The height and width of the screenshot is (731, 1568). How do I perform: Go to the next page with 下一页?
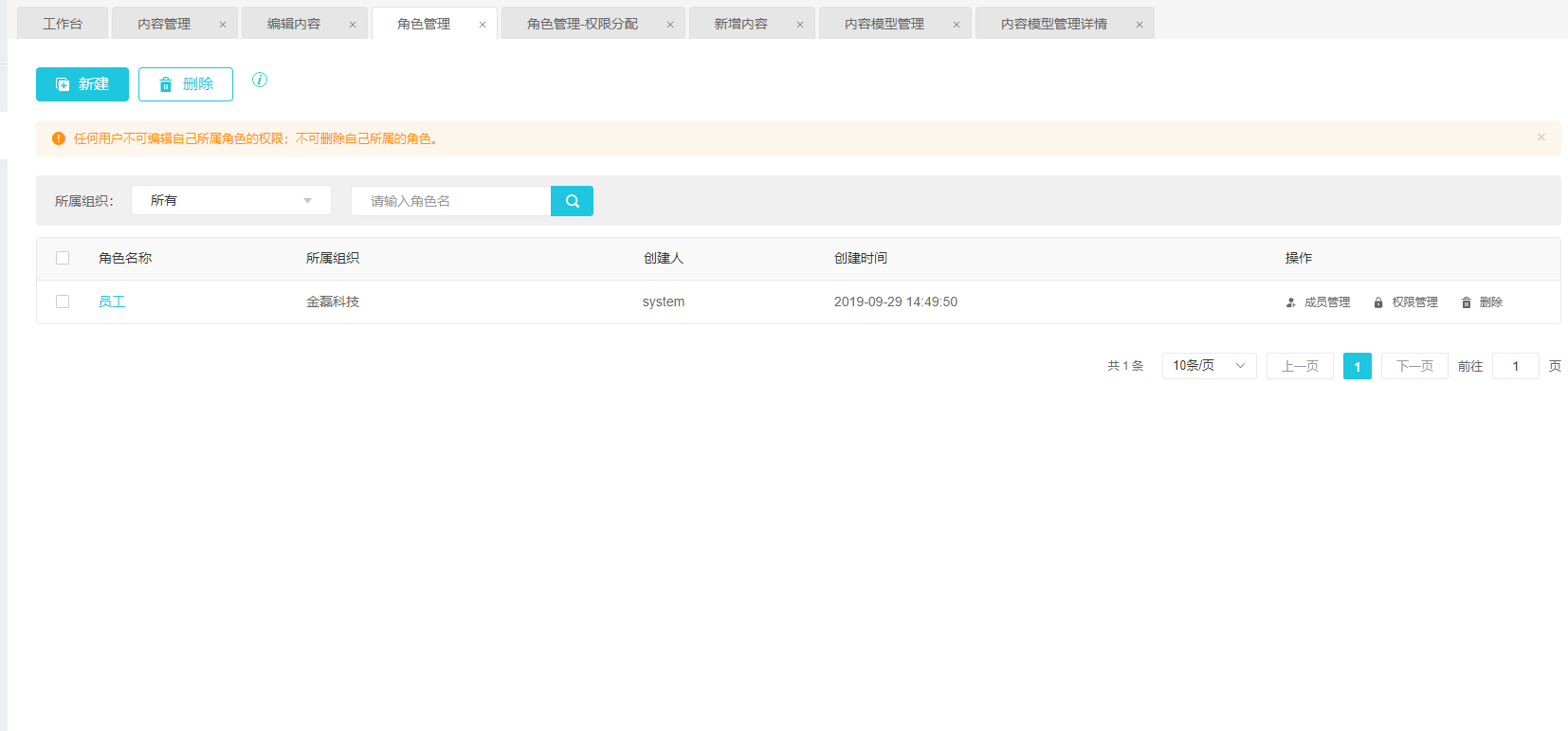coord(1414,366)
